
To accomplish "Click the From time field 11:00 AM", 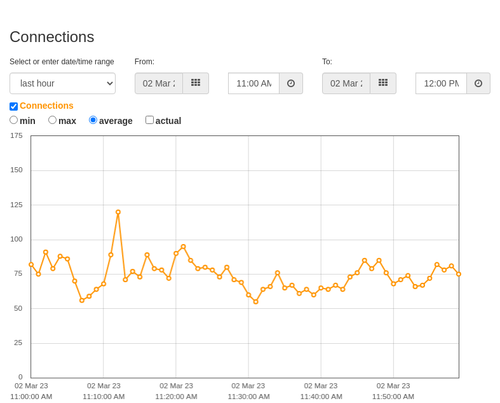I will click(254, 83).
